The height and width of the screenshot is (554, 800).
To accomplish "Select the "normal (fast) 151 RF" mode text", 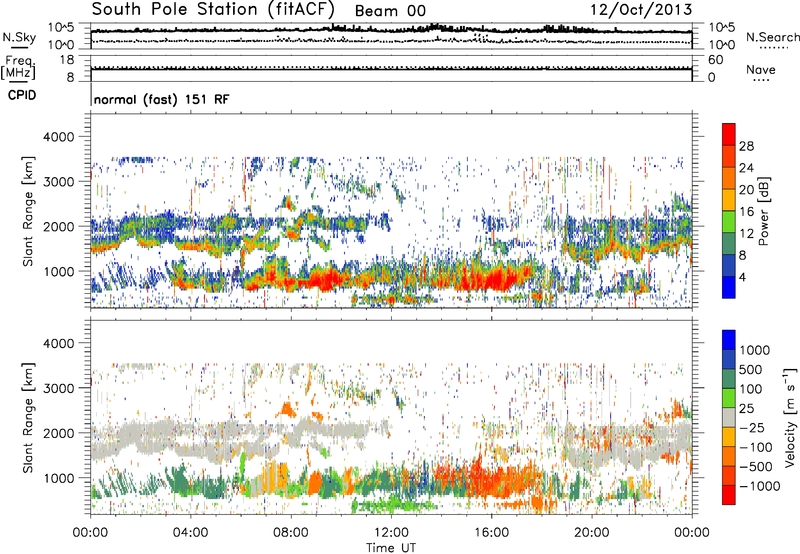I will pyautogui.click(x=161, y=99).
